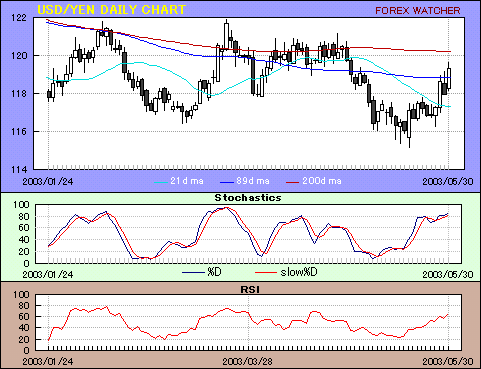Click the blue 89d ma legend line
The height and width of the screenshot is (369, 481).
pyautogui.click(x=227, y=182)
